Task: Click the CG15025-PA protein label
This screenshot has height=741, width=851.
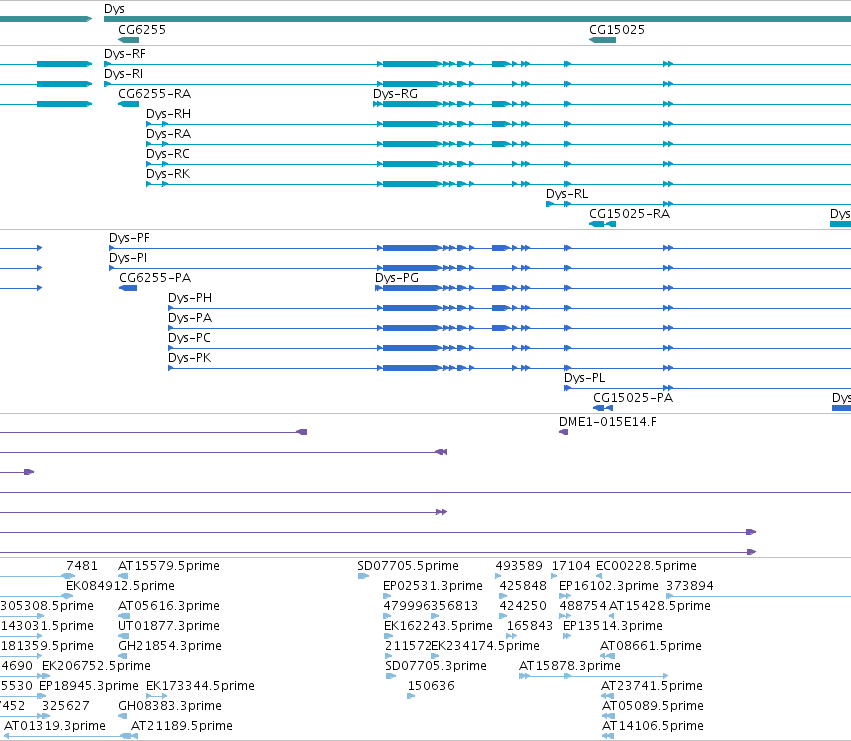Action: [x=633, y=398]
